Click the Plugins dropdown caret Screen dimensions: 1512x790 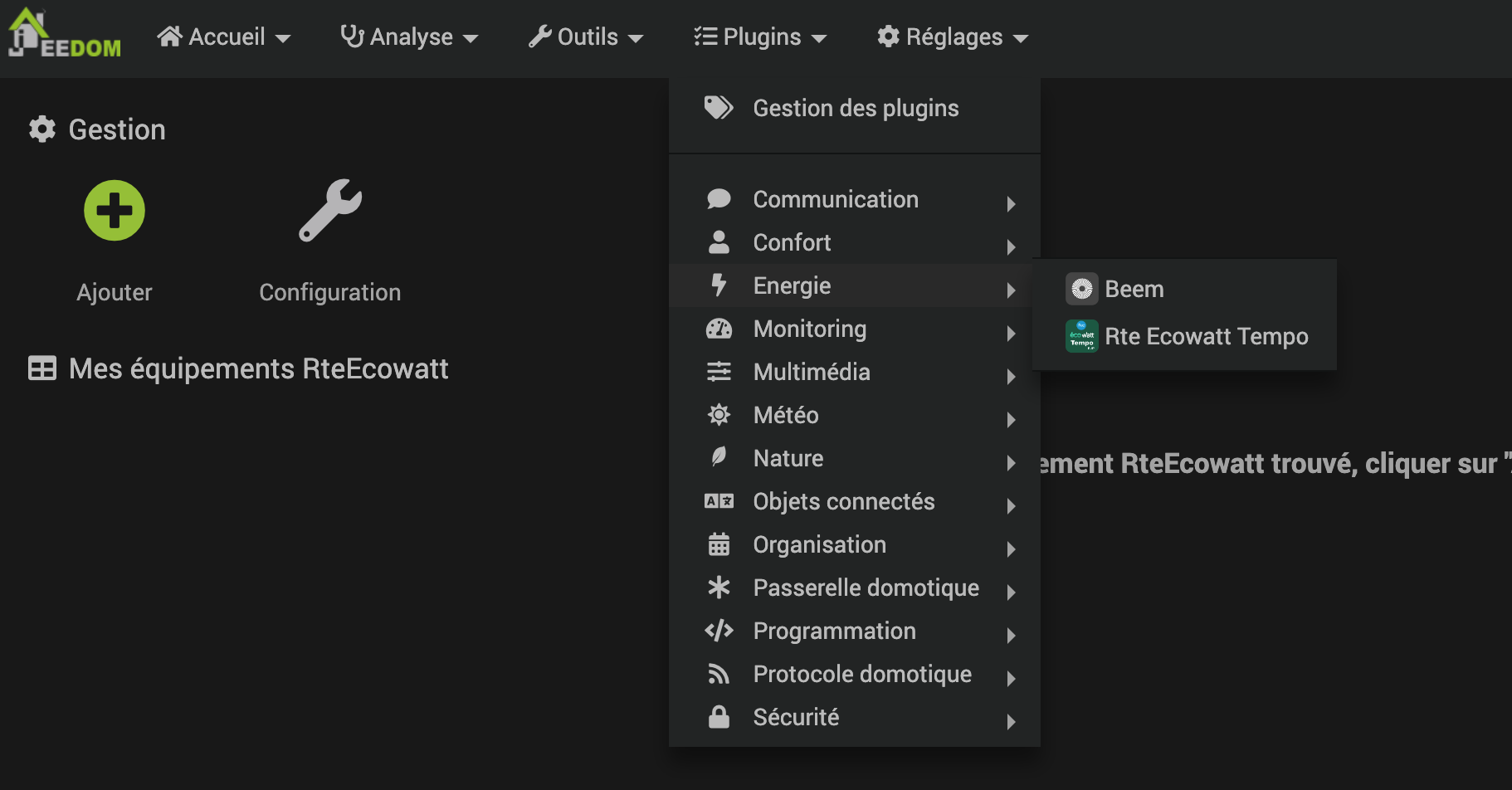pyautogui.click(x=819, y=39)
